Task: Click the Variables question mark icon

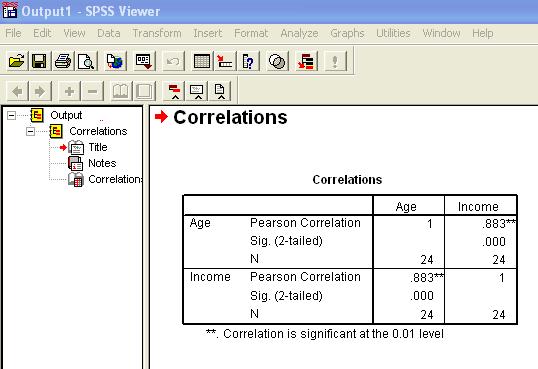Action: 248,61
